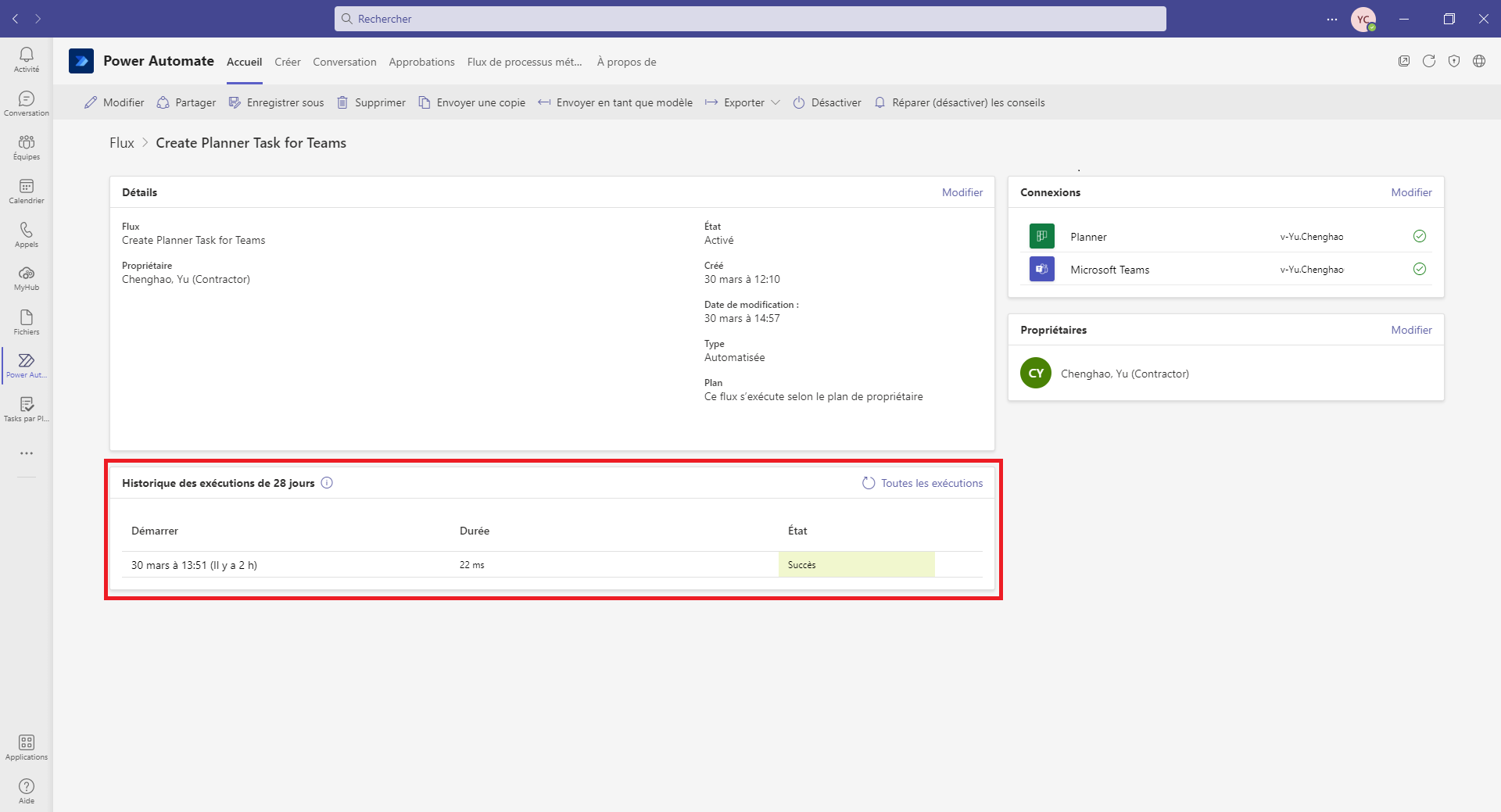Click the Power Automate app logo

pos(81,61)
